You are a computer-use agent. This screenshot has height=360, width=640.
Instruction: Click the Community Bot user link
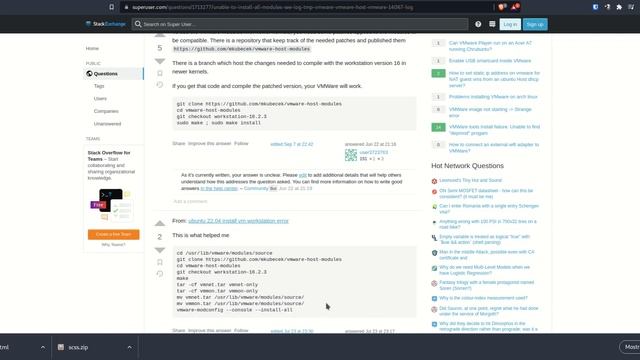(x=256, y=189)
